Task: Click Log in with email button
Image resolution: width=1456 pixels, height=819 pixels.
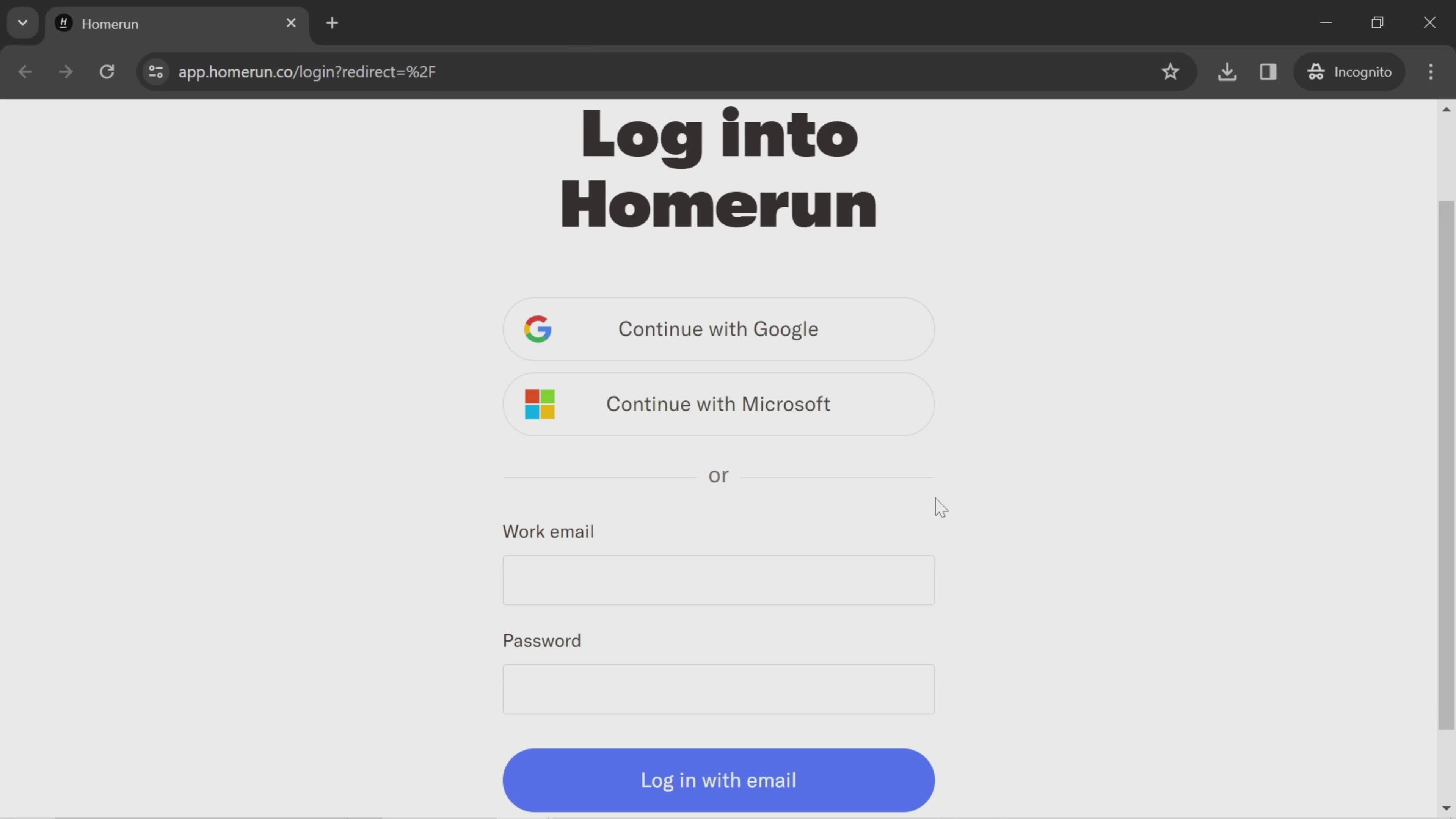Action: pyautogui.click(x=719, y=780)
